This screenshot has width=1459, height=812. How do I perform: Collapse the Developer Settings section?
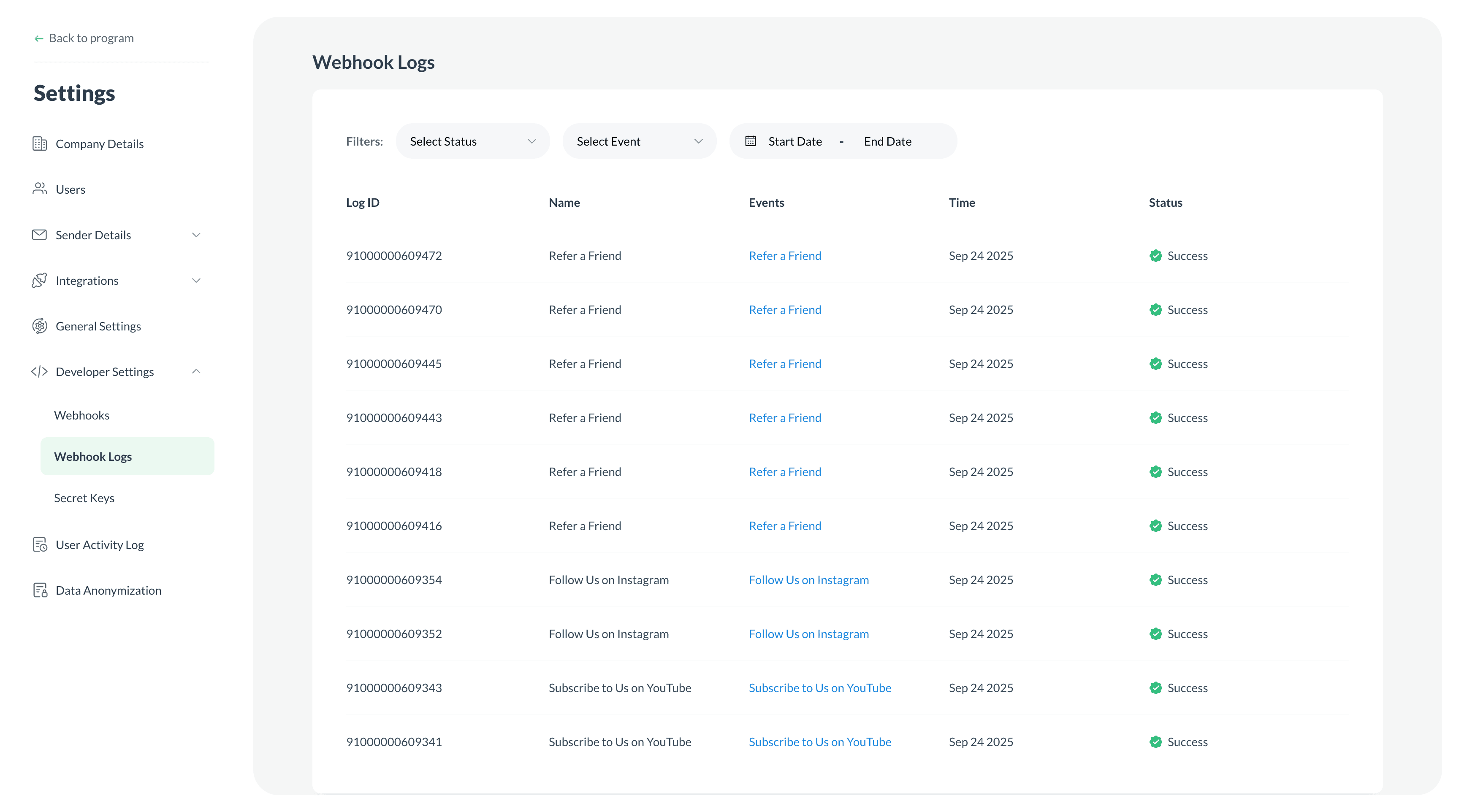(x=196, y=371)
